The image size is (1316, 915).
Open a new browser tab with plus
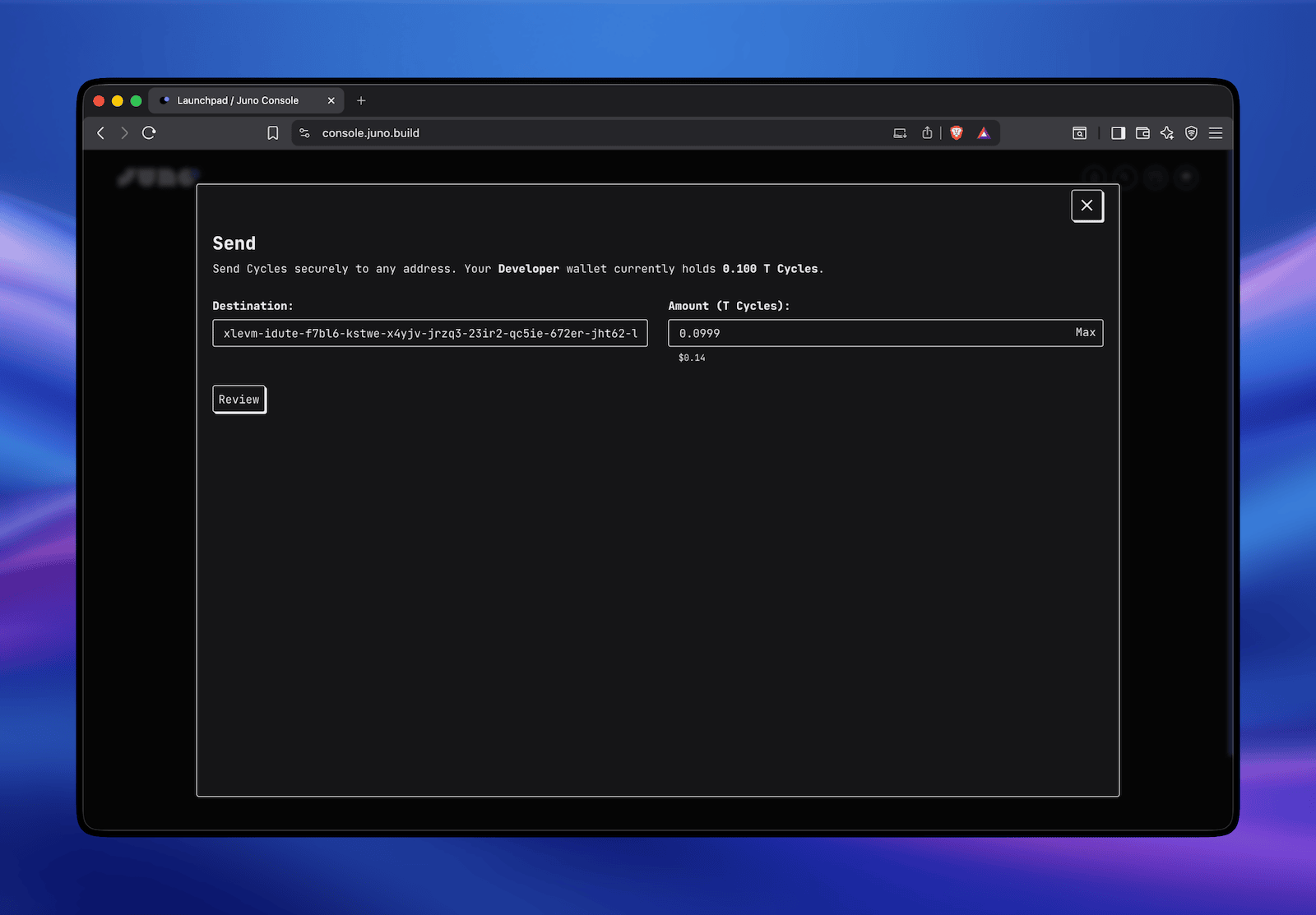pos(361,100)
